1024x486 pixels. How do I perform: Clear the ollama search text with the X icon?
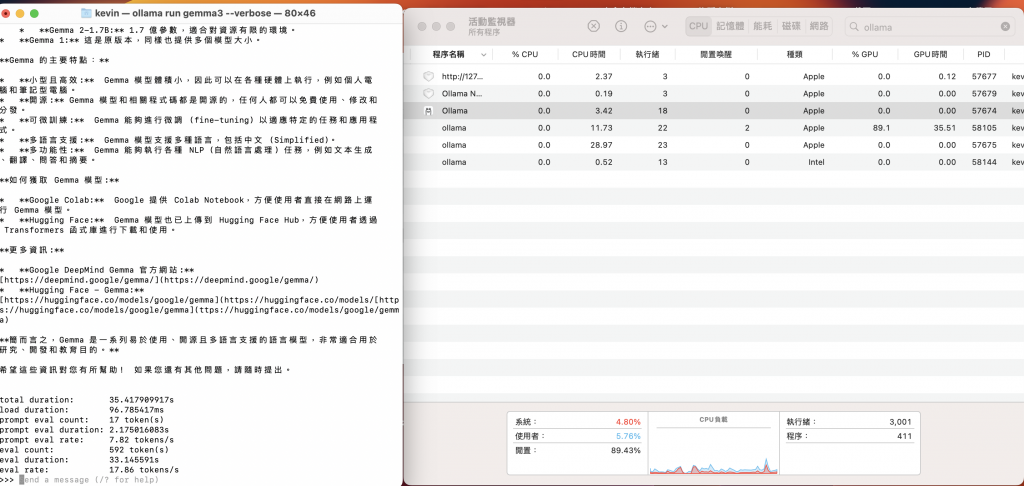pos(1005,27)
